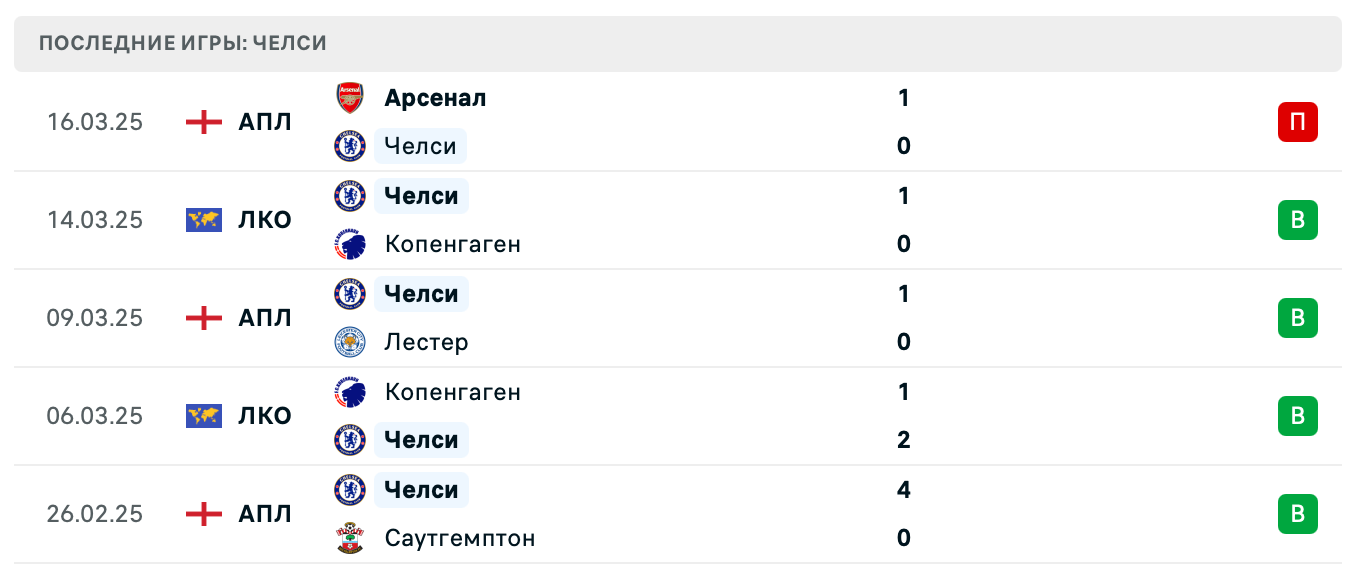Click the red П loss badge
1358x580 pixels.
[1297, 122]
